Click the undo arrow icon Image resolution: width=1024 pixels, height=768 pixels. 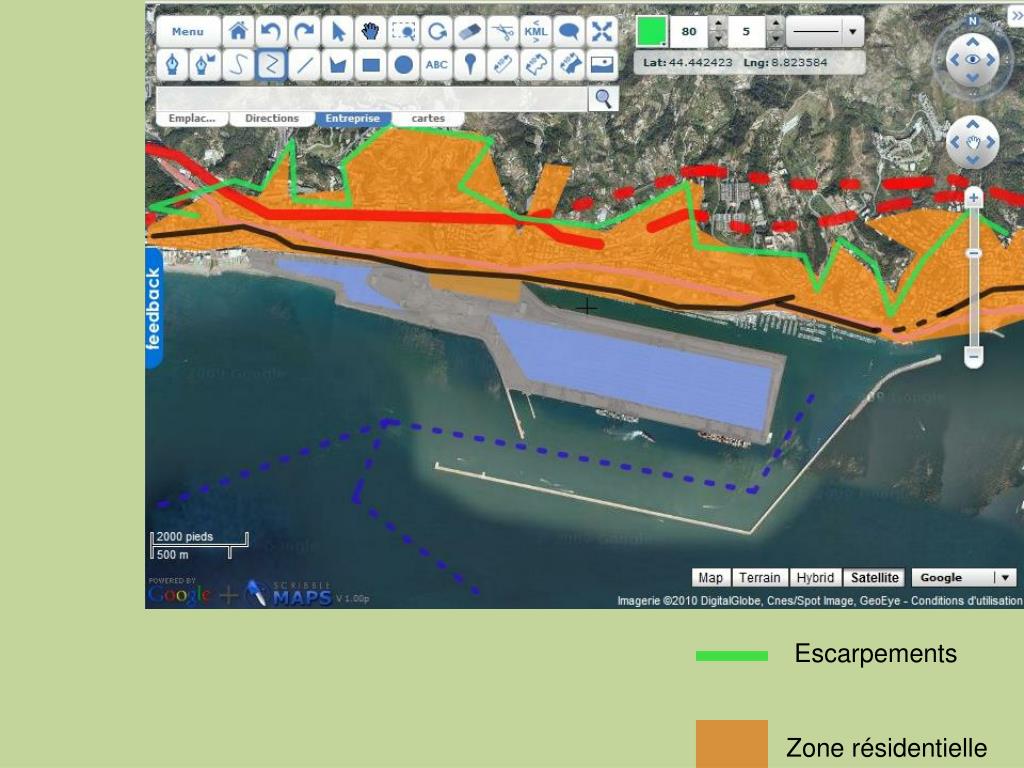(271, 31)
